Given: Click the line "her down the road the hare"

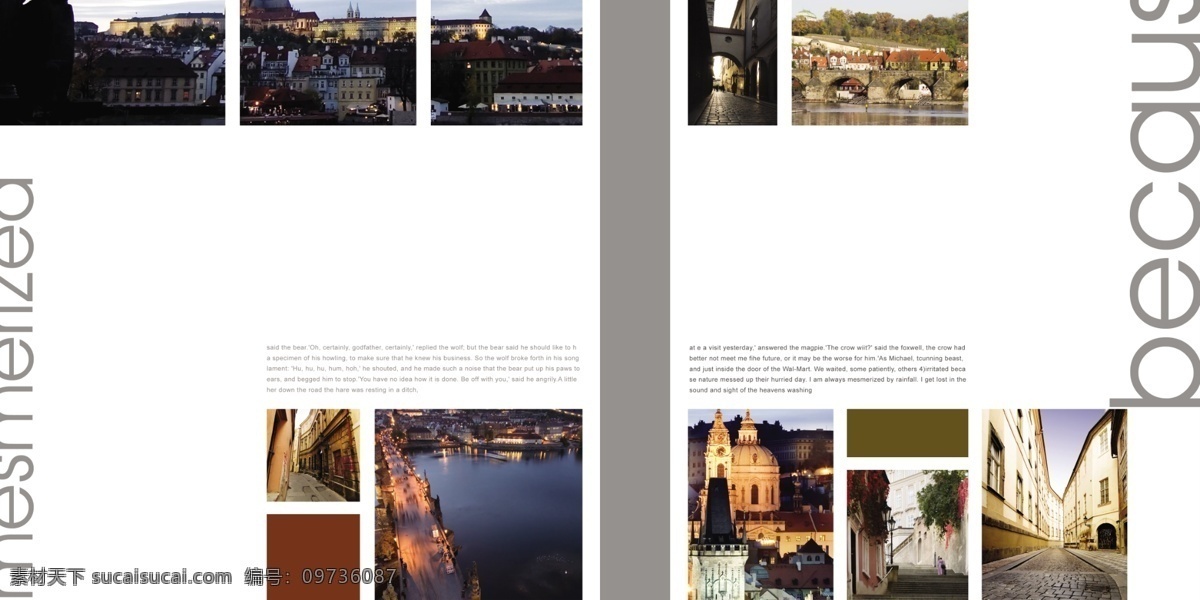Looking at the screenshot, I should tap(343, 390).
